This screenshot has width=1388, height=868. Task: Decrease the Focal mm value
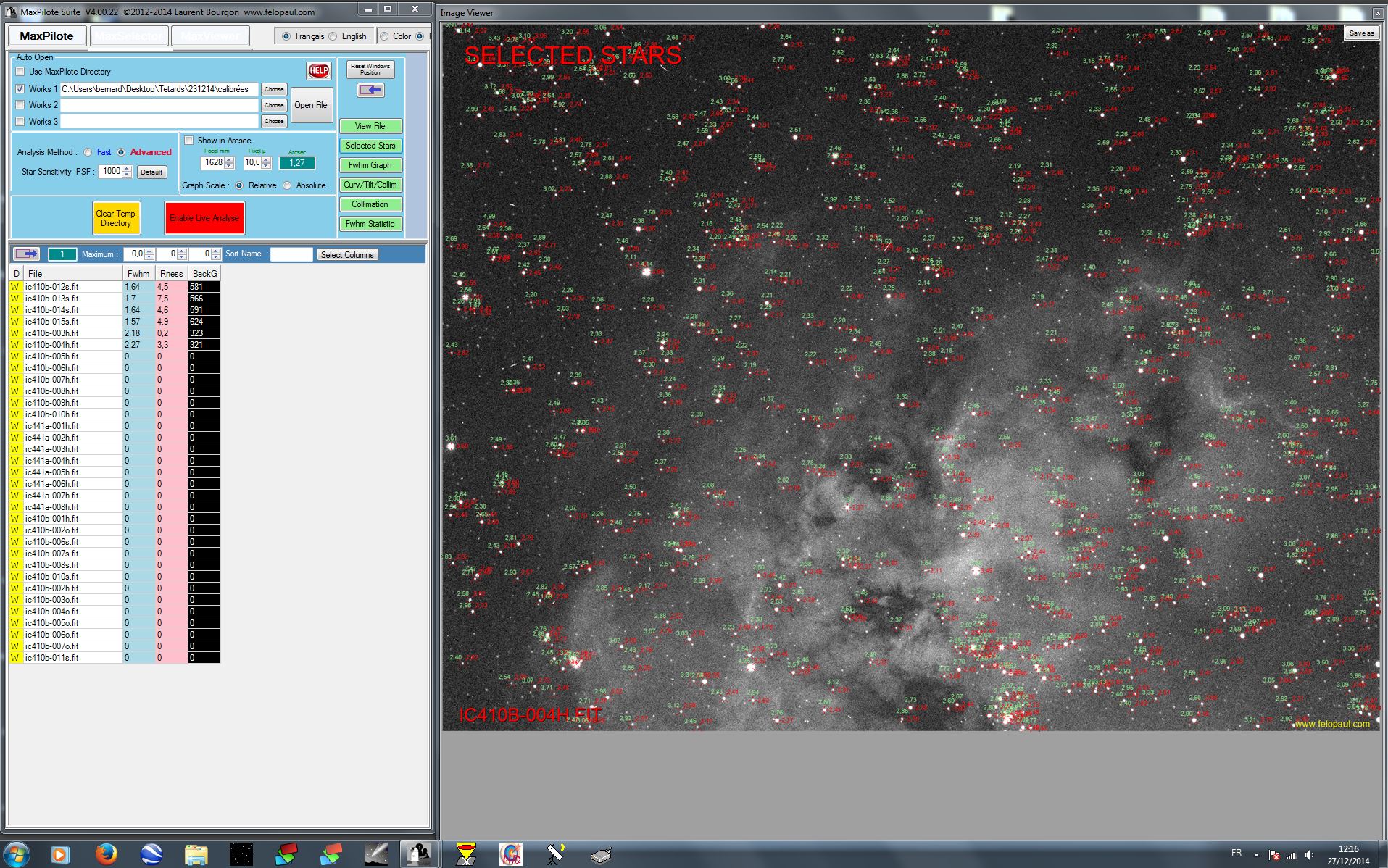click(x=229, y=166)
